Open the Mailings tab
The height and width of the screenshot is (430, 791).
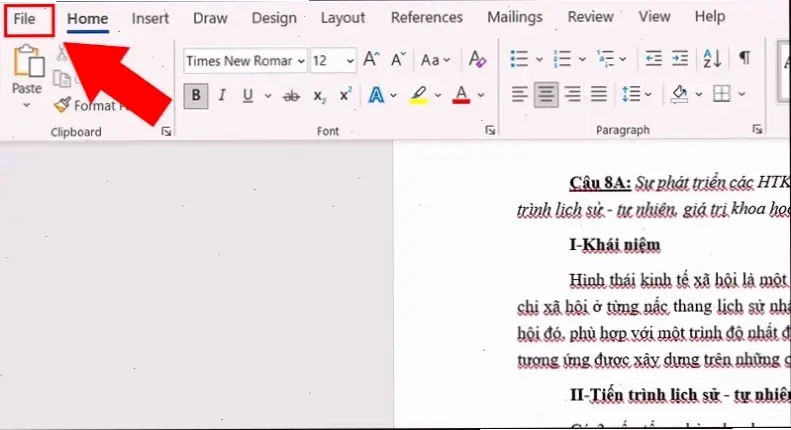pyautogui.click(x=515, y=18)
